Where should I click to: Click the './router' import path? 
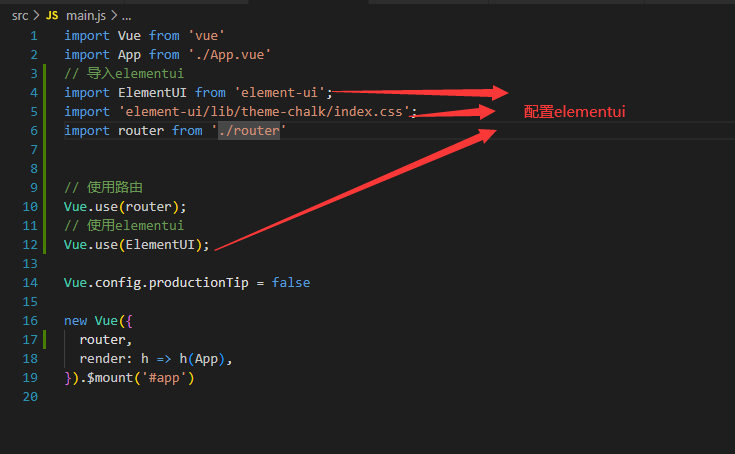tap(248, 131)
